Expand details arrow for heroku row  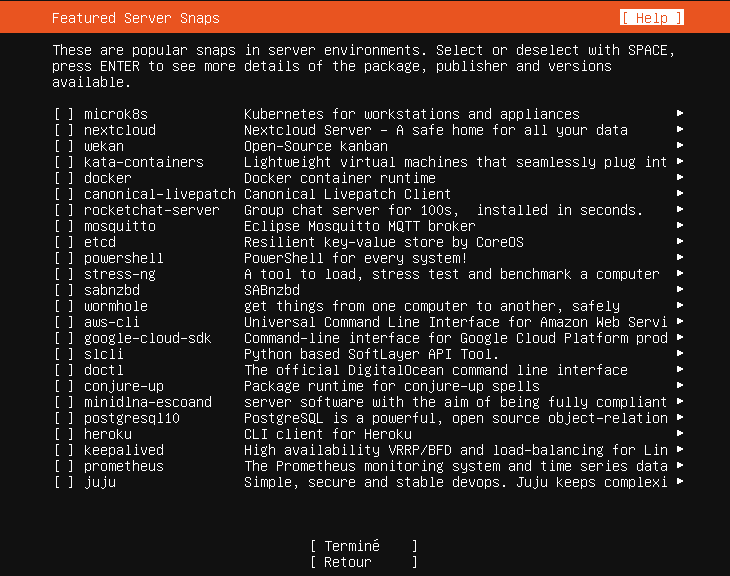pos(680,433)
